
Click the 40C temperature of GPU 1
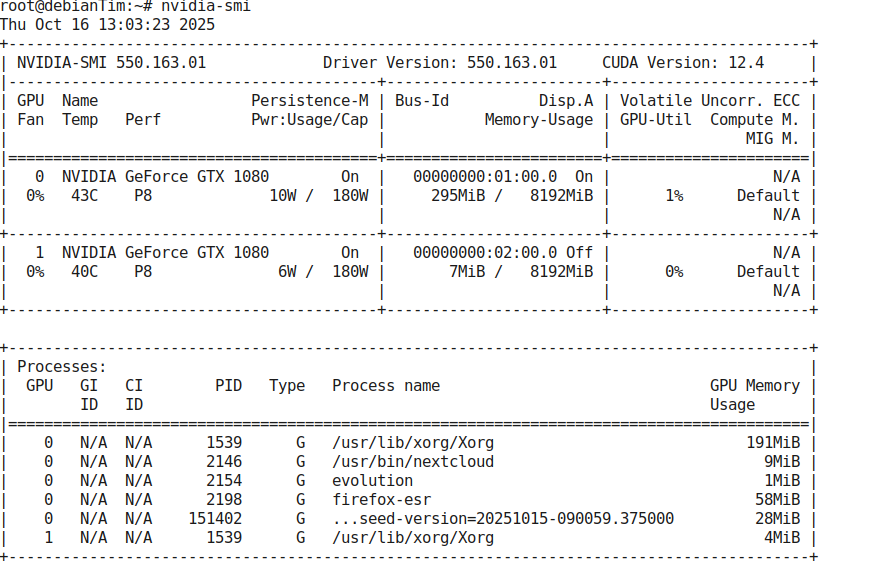click(x=85, y=271)
